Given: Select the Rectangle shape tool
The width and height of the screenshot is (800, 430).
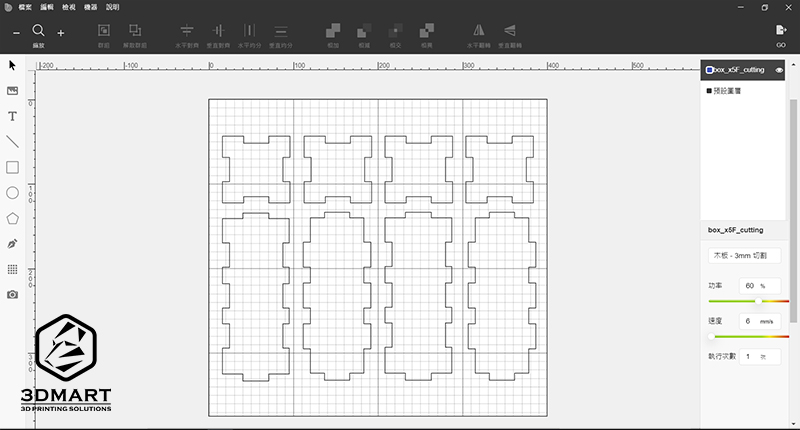Looking at the screenshot, I should click(13, 167).
